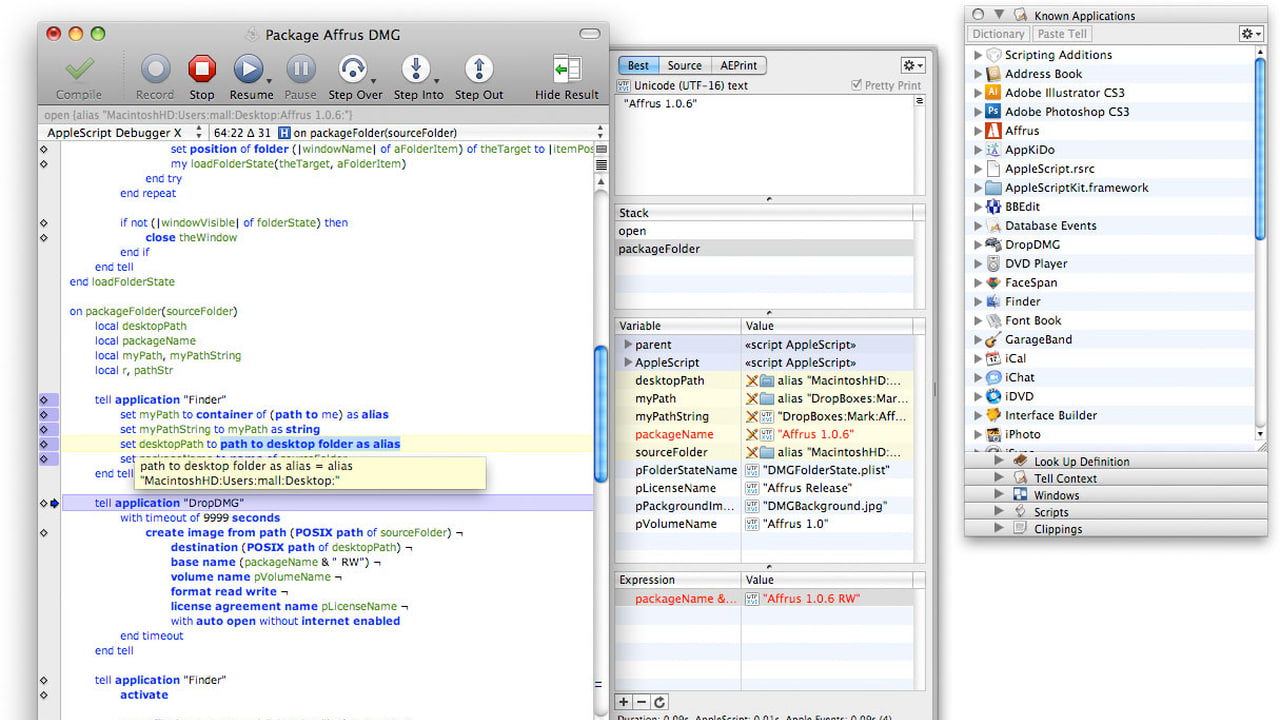Select the 'open' frame in the Stack list
This screenshot has width=1280, height=720.
pos(764,231)
